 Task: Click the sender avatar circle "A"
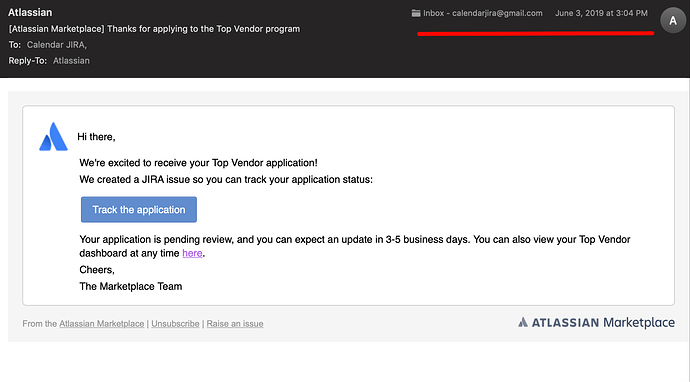point(673,20)
